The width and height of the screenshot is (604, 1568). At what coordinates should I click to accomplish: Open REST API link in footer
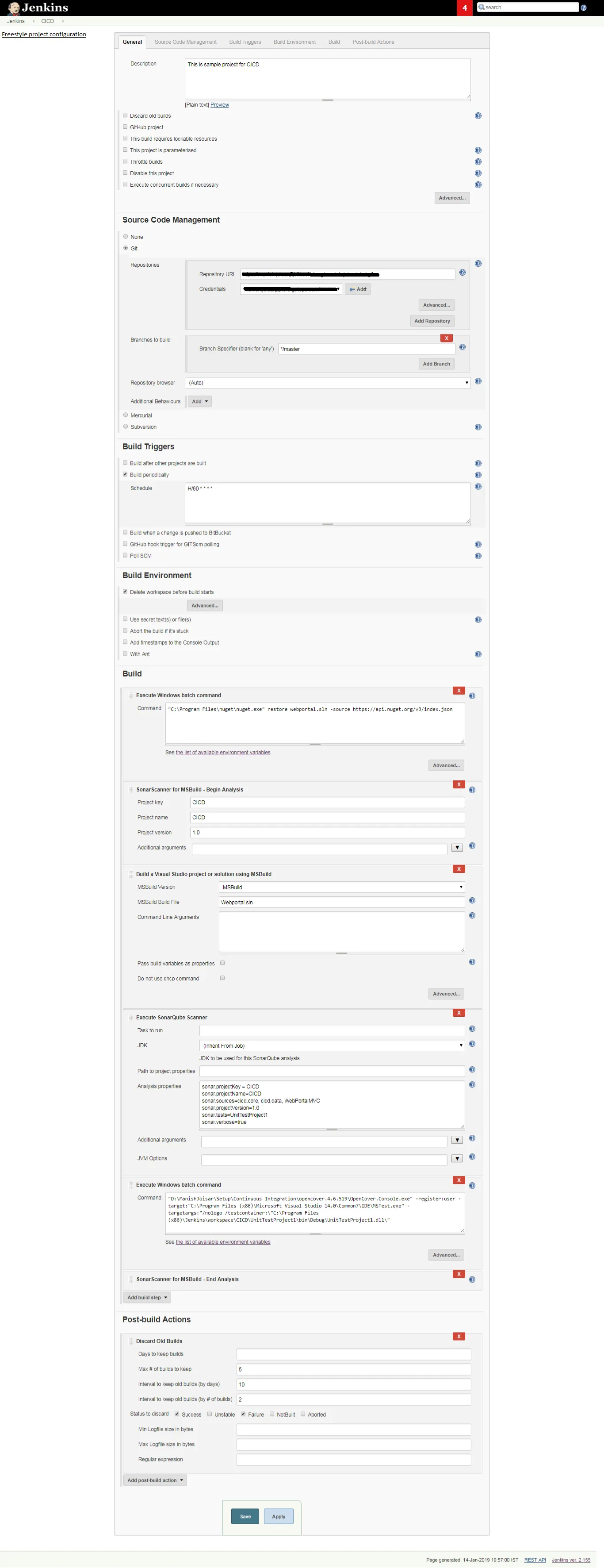click(535, 1560)
